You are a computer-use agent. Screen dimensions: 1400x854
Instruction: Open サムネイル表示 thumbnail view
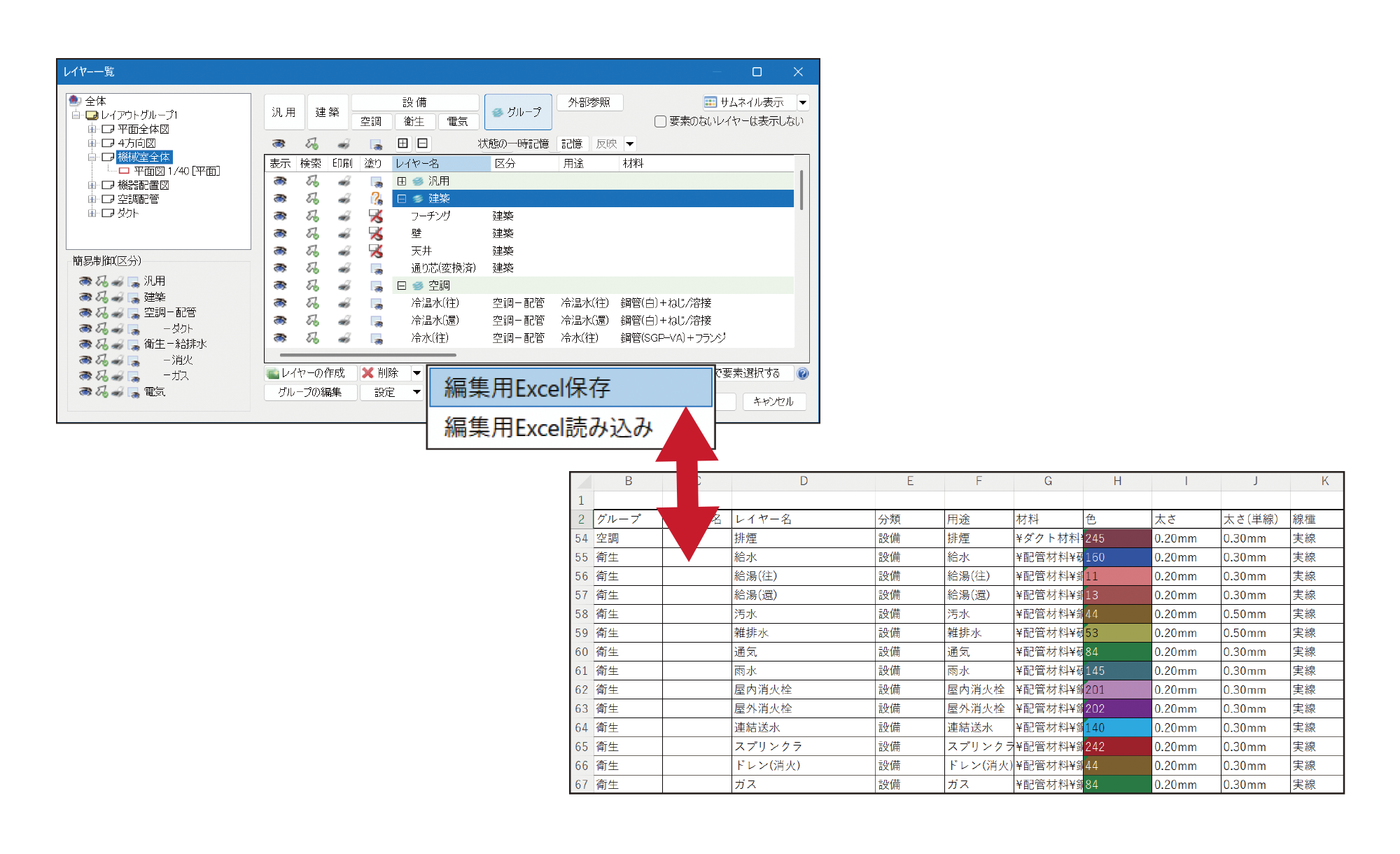(x=748, y=101)
